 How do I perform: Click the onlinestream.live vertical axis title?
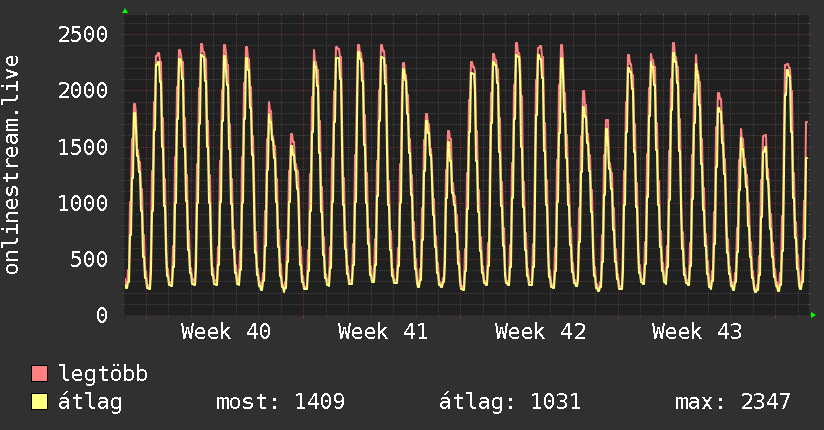coord(12,165)
